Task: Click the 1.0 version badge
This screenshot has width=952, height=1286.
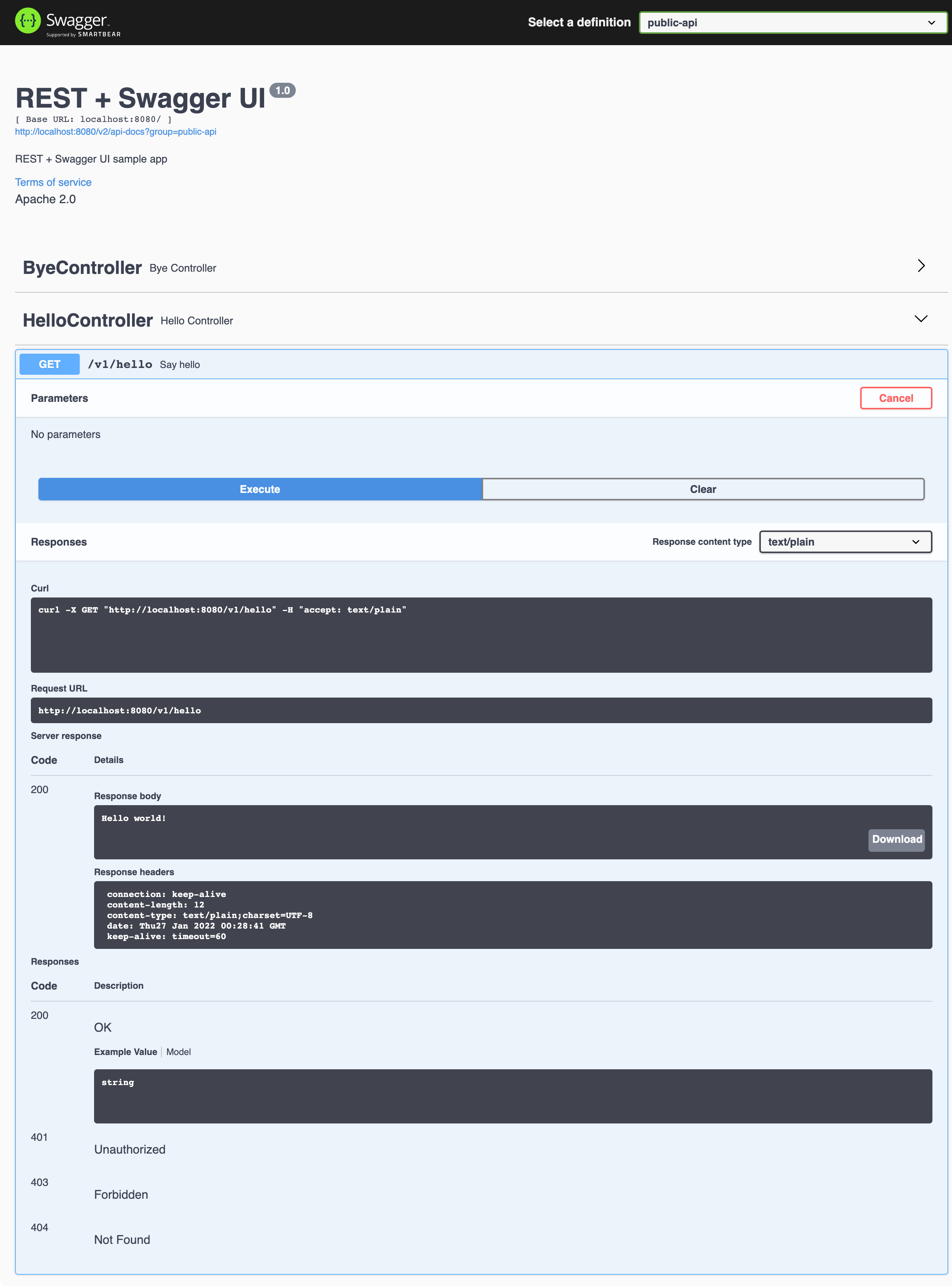Action: [x=282, y=90]
